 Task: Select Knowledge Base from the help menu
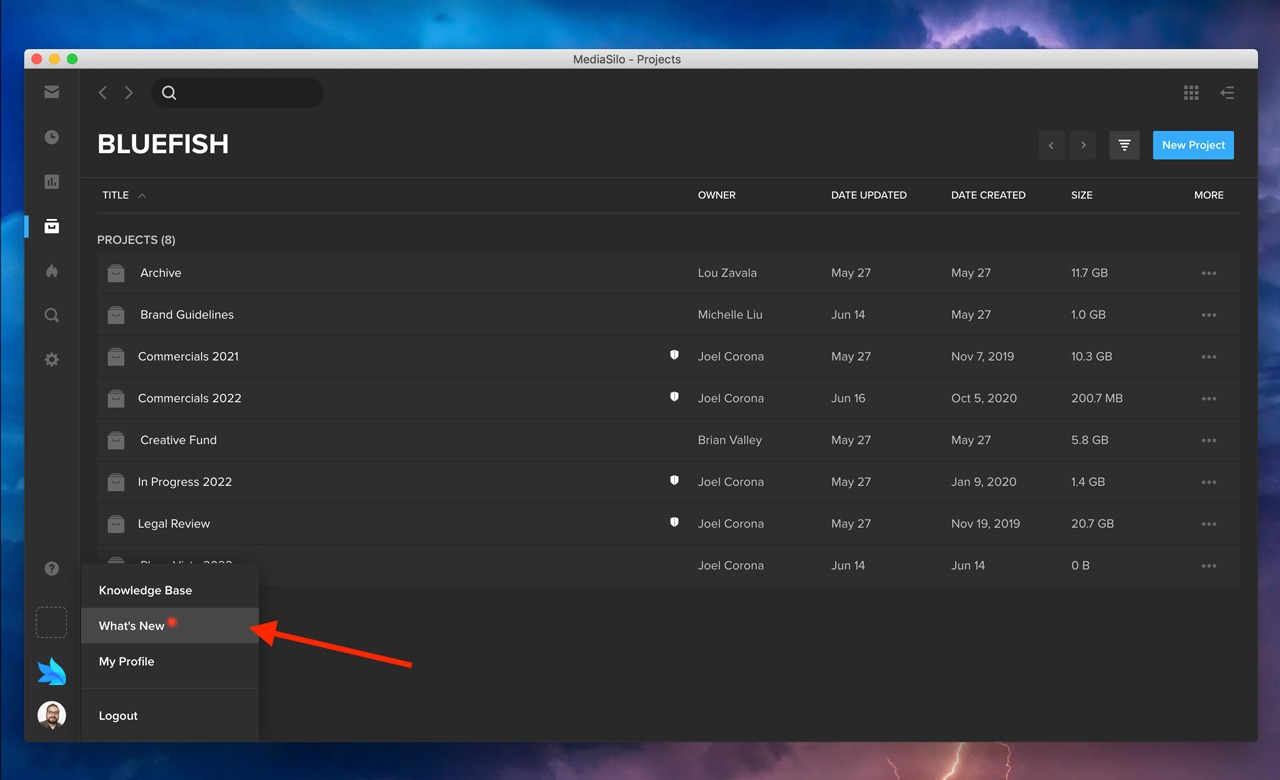pyautogui.click(x=170, y=590)
